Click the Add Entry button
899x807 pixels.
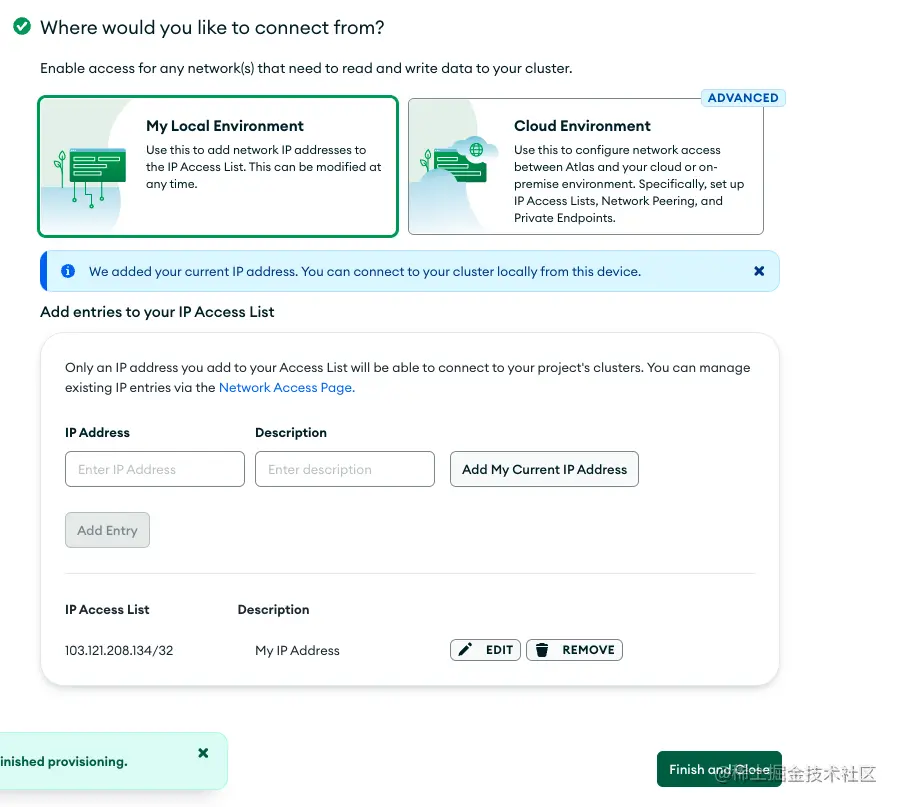coord(107,530)
